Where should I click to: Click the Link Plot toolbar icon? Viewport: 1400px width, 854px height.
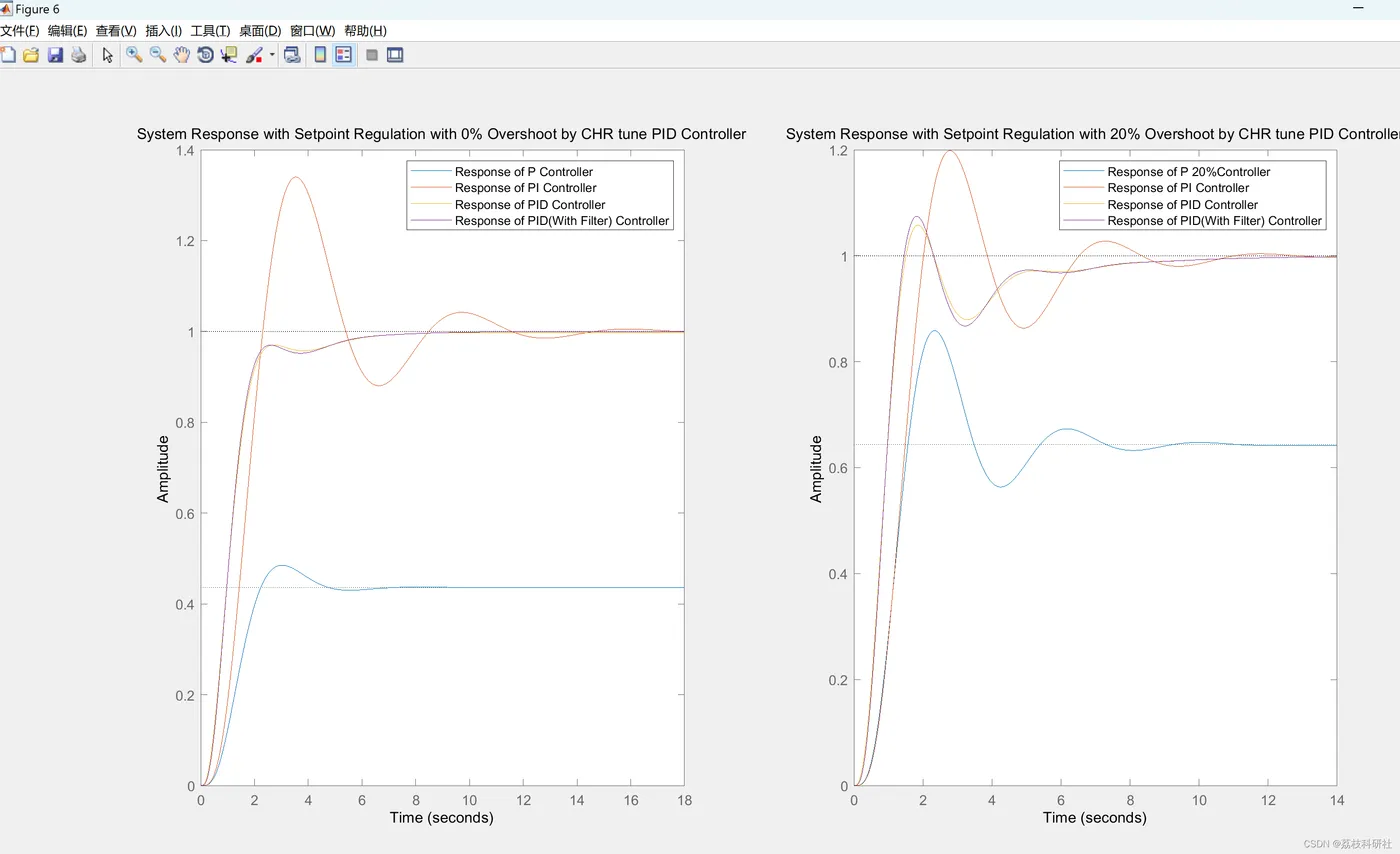tap(292, 55)
